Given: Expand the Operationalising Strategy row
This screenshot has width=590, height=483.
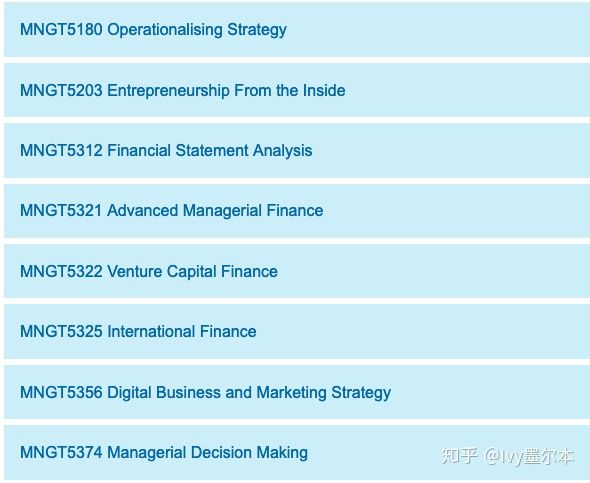Looking at the screenshot, I should pyautogui.click(x=297, y=30).
